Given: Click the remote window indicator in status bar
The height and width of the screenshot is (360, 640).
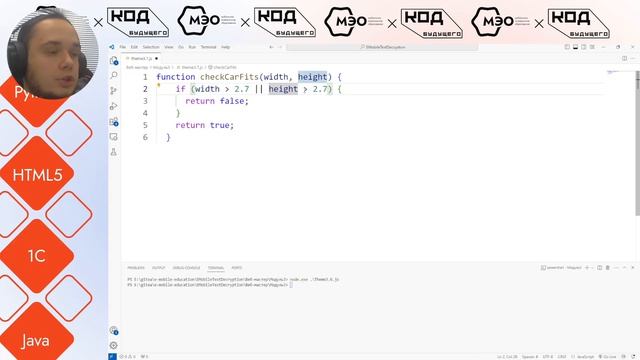Looking at the screenshot, I should pos(112,356).
